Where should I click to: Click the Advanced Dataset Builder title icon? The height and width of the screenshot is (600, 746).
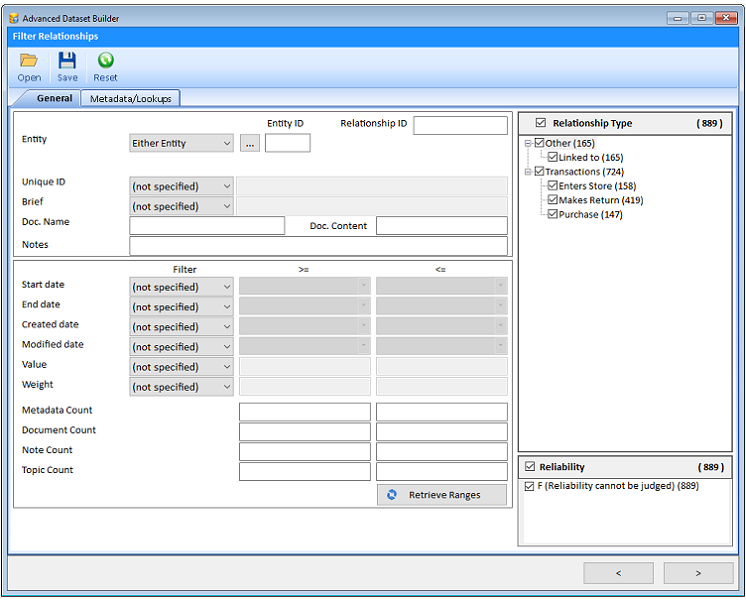[13, 17]
